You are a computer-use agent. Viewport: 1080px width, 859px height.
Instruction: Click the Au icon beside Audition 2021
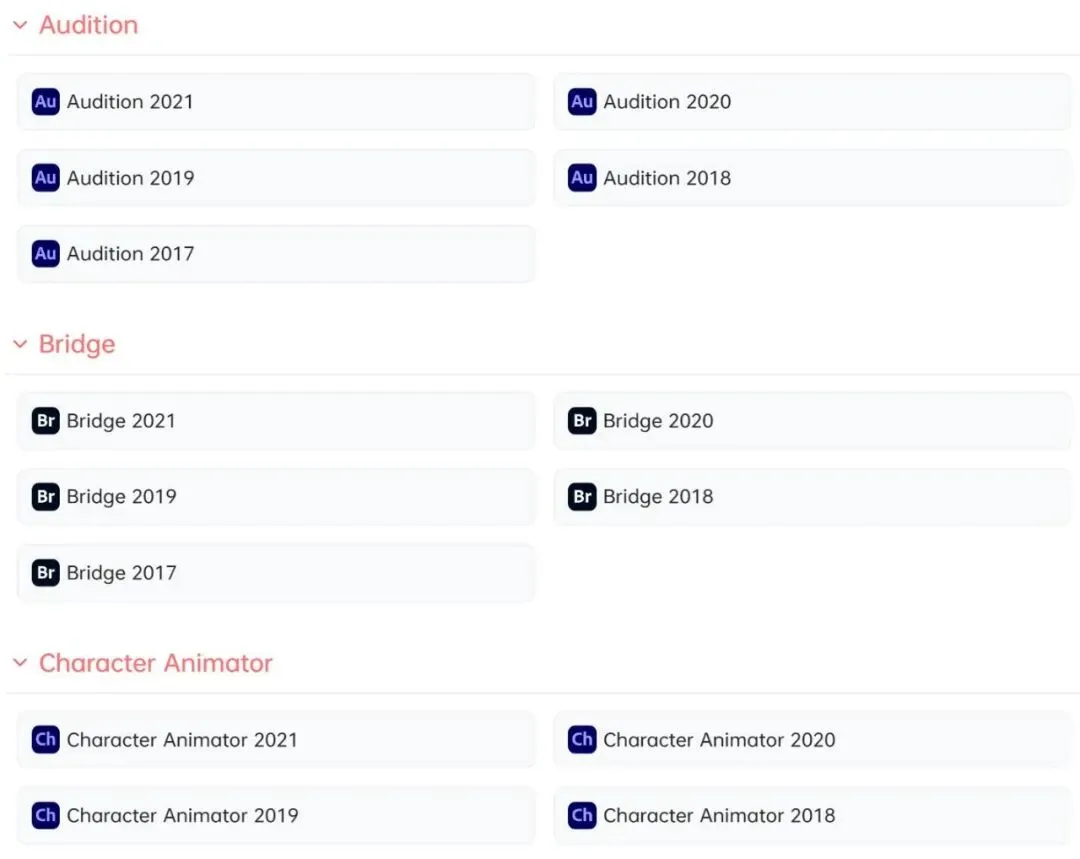click(46, 102)
